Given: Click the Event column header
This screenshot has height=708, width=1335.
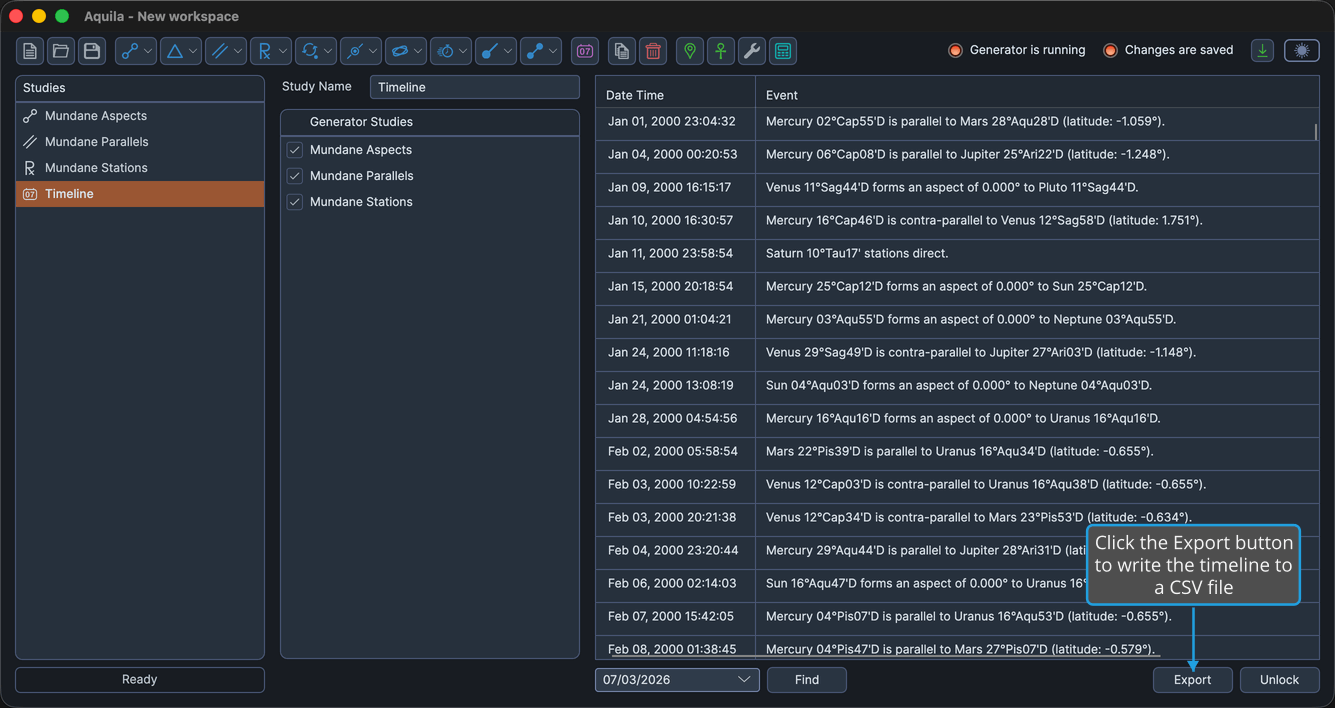Looking at the screenshot, I should coord(1037,95).
